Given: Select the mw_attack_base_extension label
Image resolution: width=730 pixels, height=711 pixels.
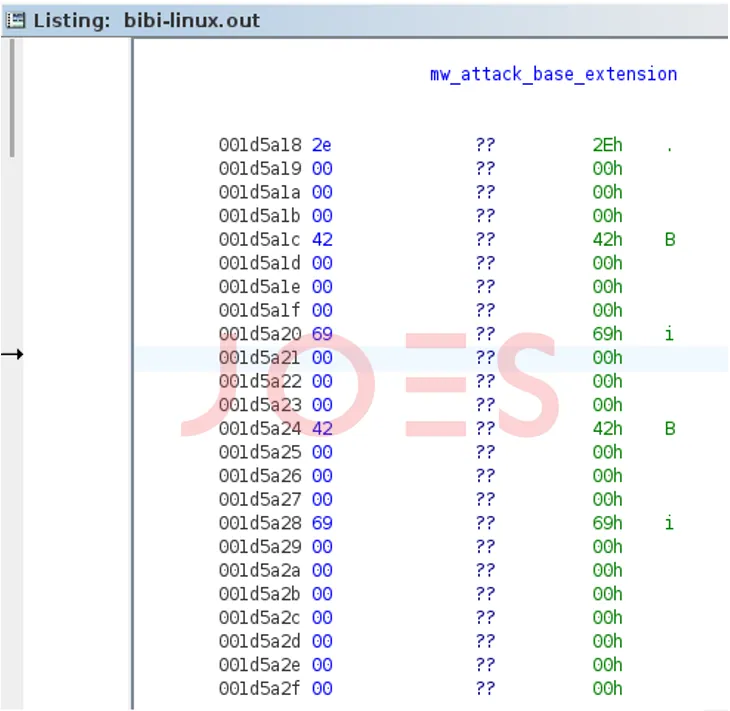Looking at the screenshot, I should 554,74.
